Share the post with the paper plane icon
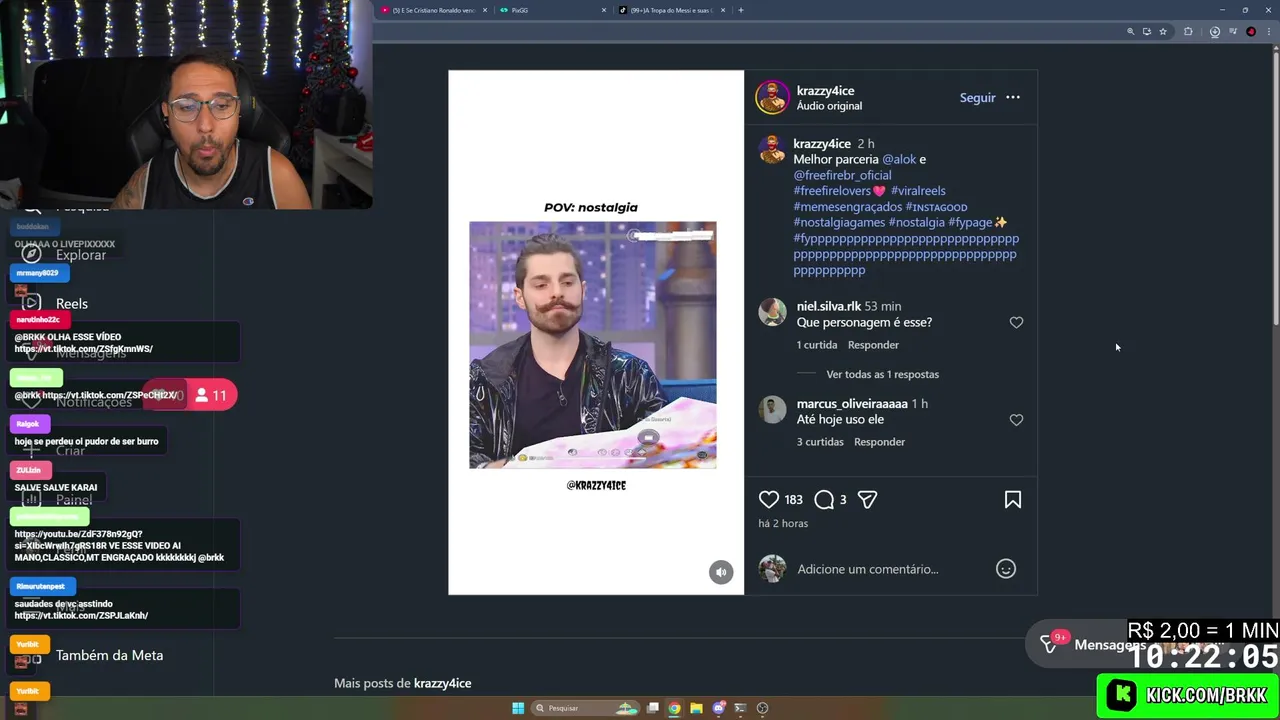The image size is (1280, 720). [867, 499]
